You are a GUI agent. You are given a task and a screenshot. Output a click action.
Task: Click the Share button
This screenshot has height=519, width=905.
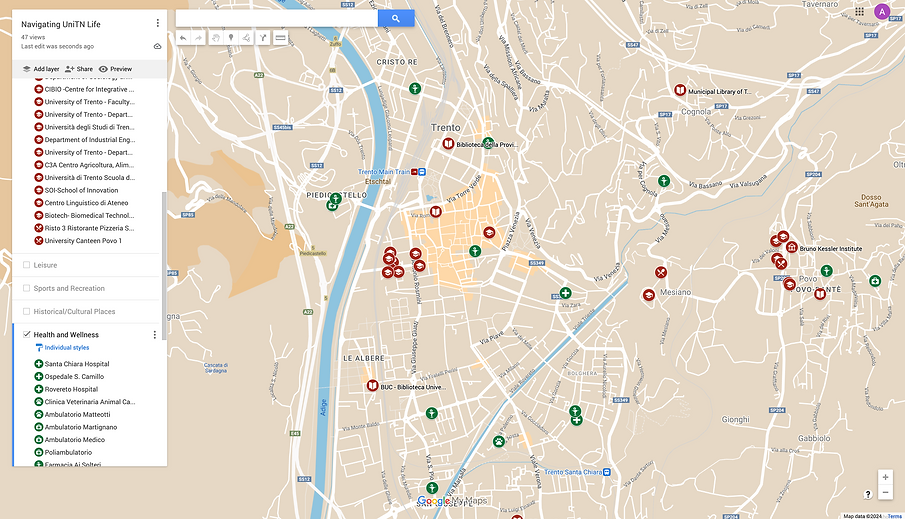(x=79, y=69)
